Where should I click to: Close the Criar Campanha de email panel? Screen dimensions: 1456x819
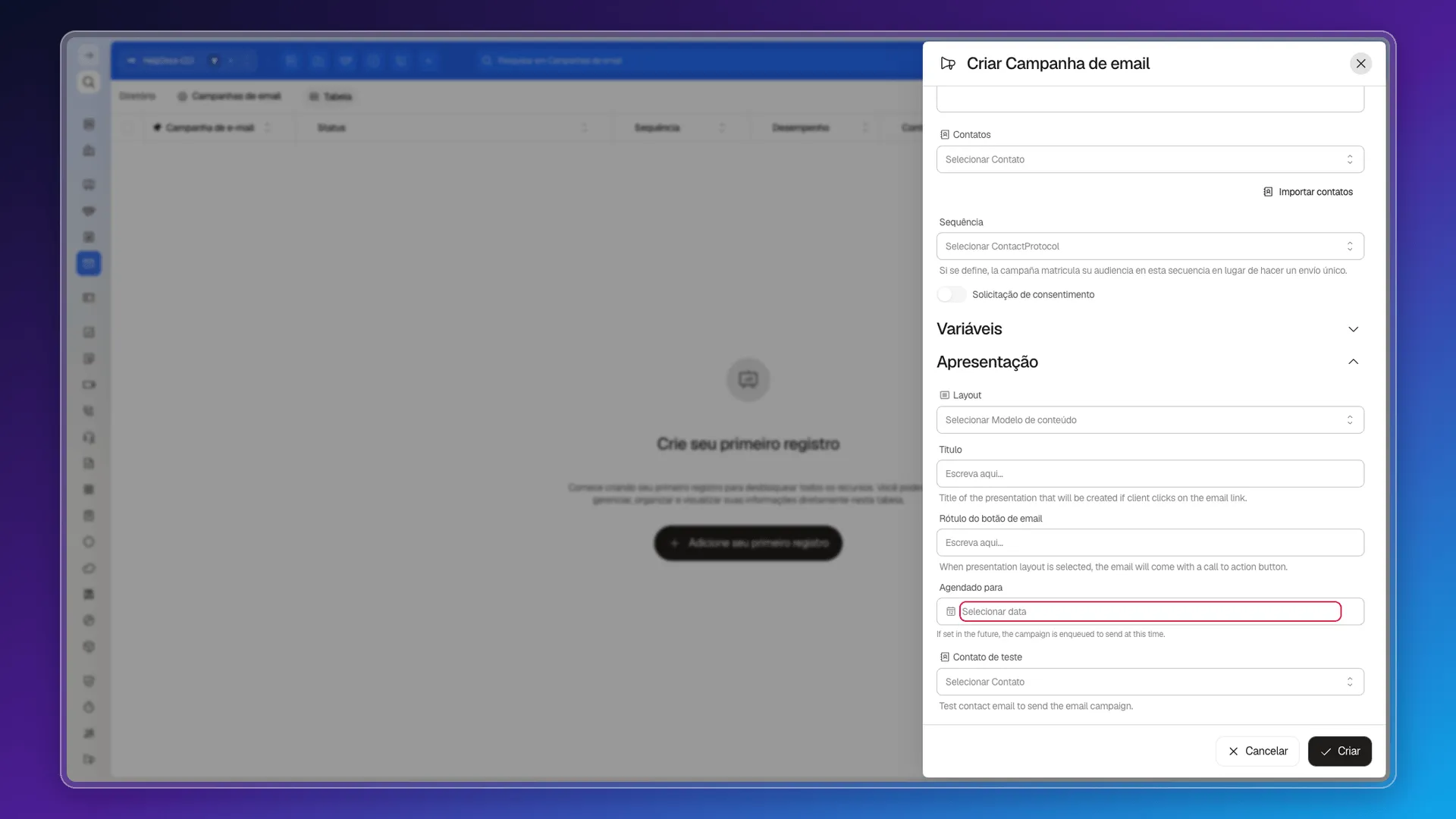[1360, 64]
